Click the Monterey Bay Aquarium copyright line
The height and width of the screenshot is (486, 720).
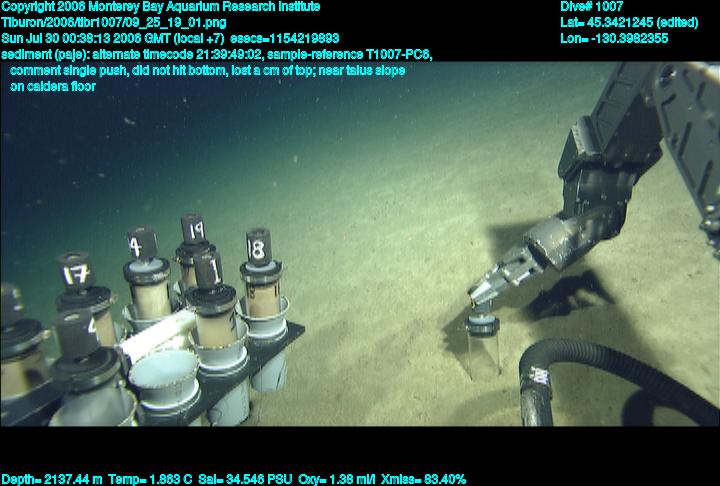pyautogui.click(x=161, y=7)
